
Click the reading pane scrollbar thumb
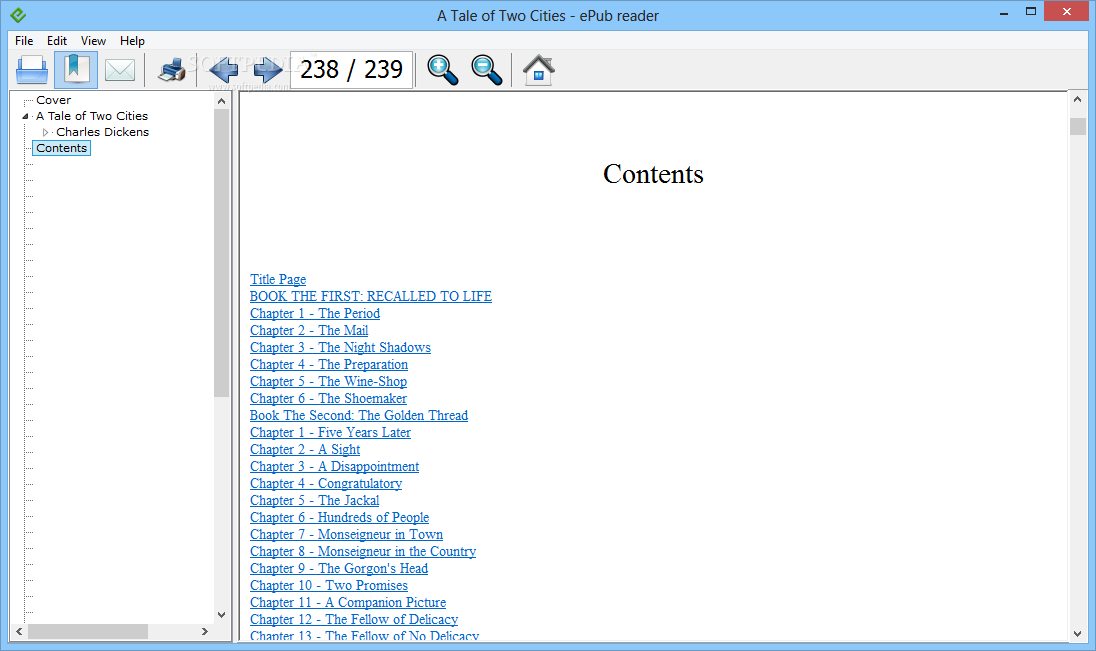[x=1077, y=127]
